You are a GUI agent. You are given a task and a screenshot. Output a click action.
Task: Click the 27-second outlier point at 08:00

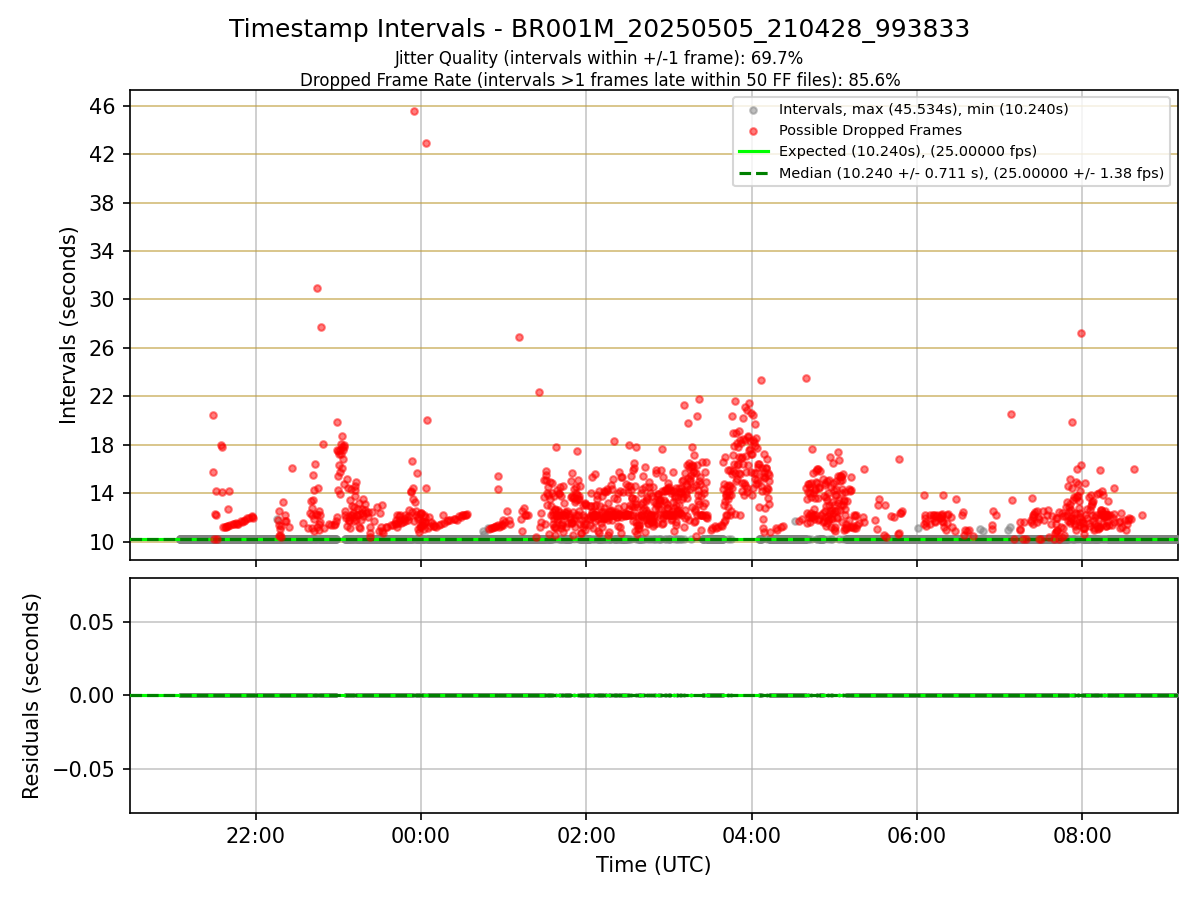pos(1081,333)
